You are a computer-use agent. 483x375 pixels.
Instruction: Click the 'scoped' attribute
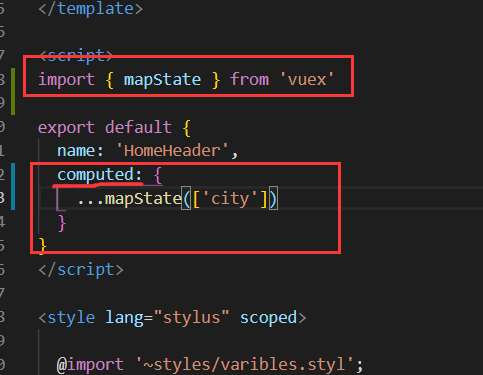tap(268, 318)
